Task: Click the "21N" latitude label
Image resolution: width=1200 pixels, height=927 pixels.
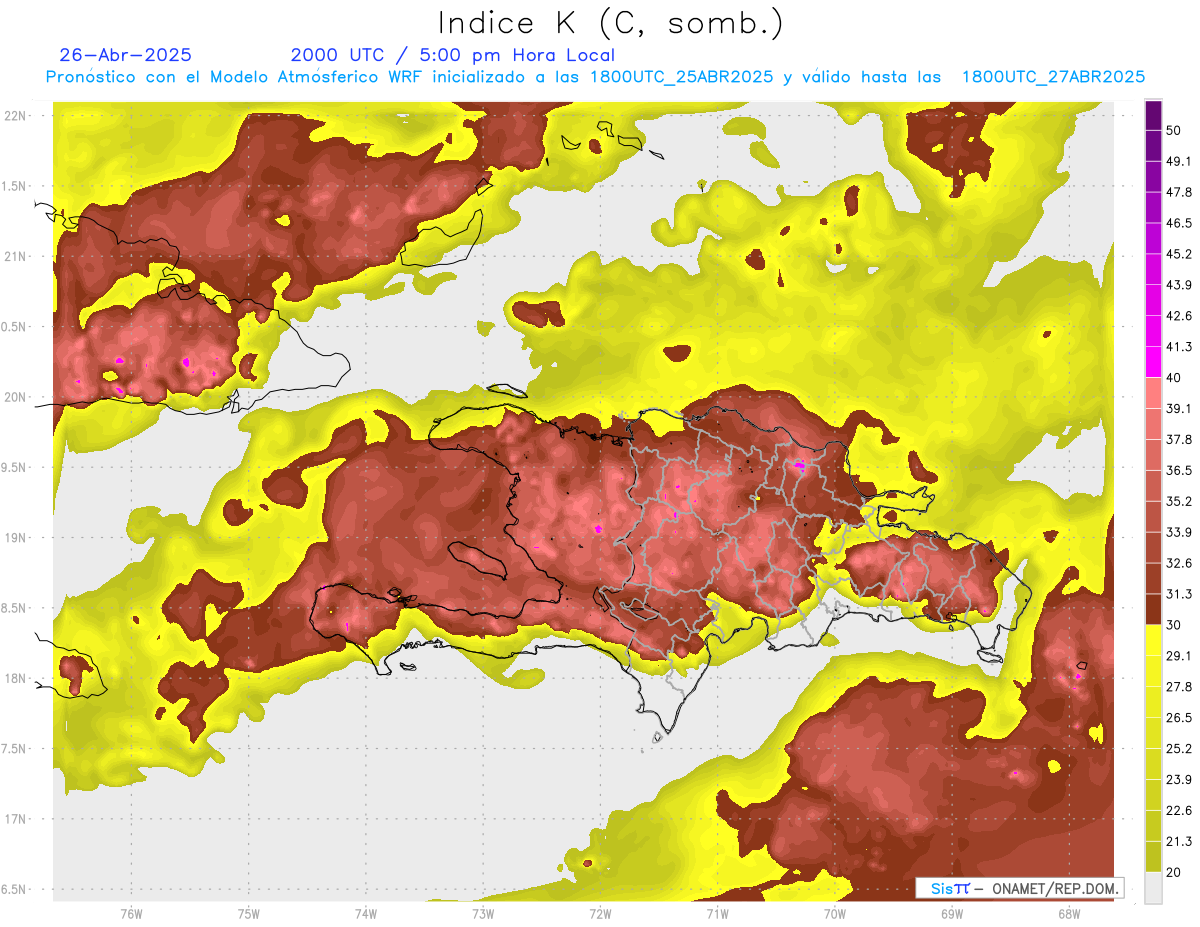Action: click(x=16, y=256)
